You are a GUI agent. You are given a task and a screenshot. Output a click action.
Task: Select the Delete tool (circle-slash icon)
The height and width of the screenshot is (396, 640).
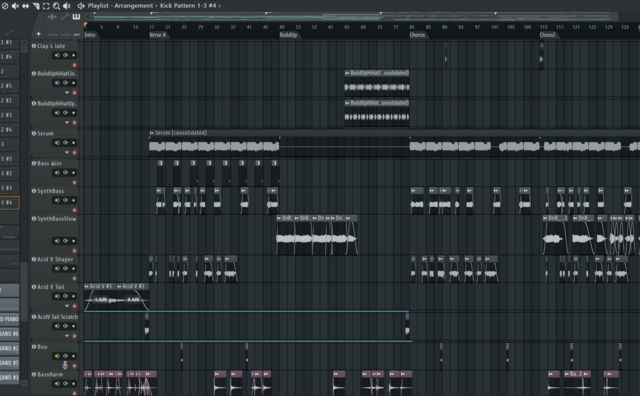(x=5, y=6)
